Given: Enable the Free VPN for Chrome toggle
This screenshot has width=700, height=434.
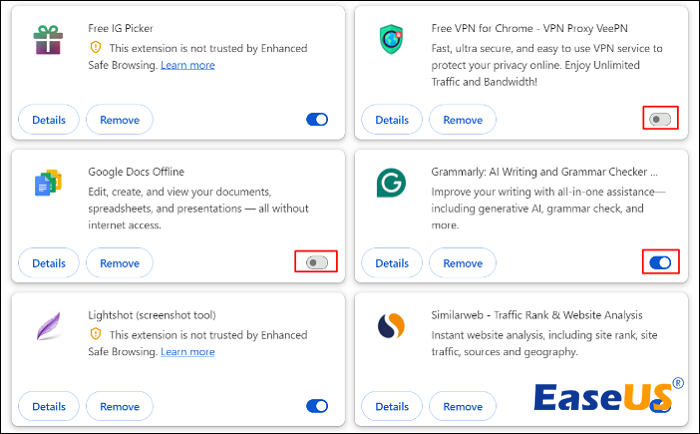Looking at the screenshot, I should 660,120.
